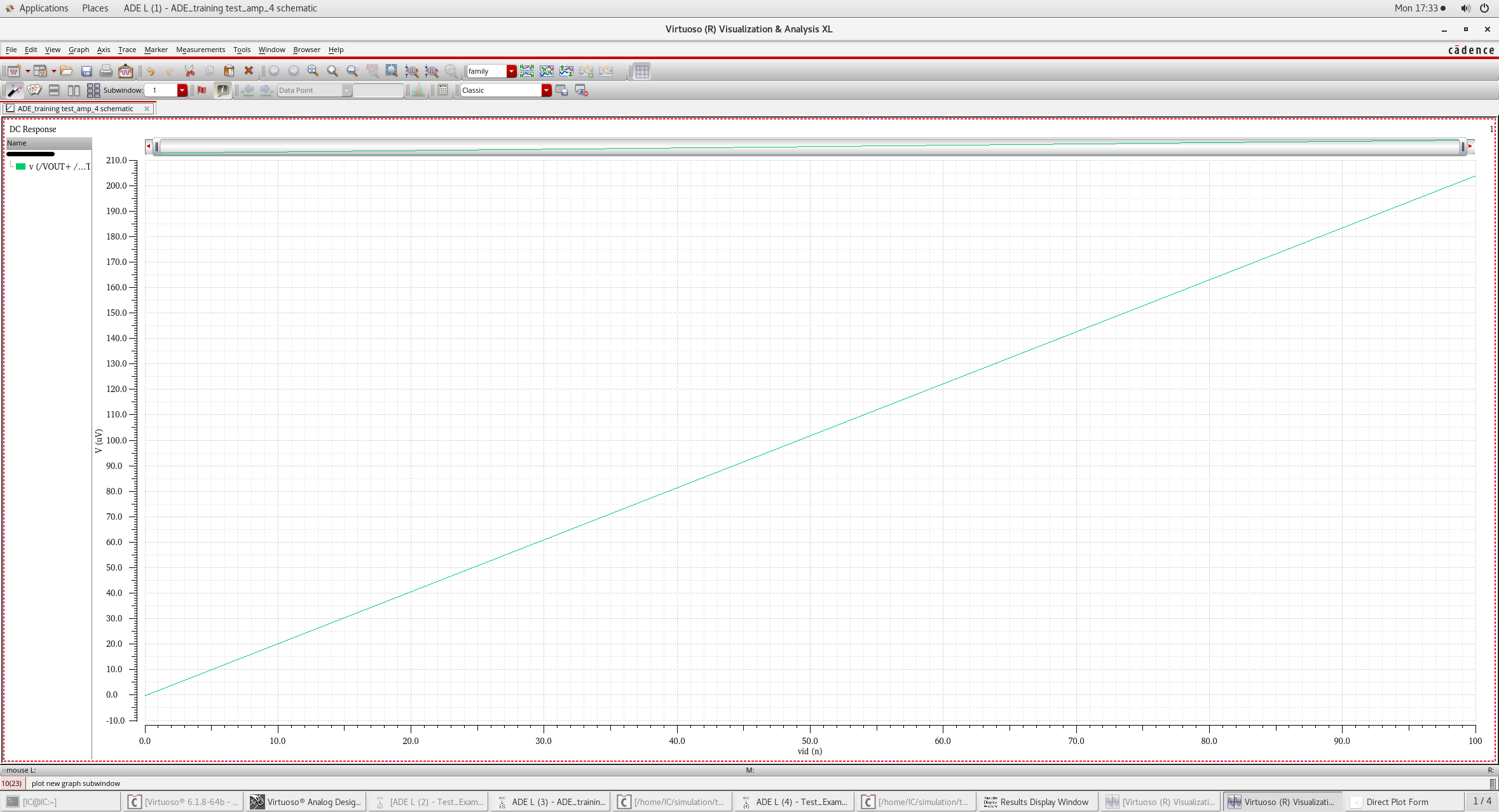Click the Paste clipboard icon
The height and width of the screenshot is (812, 1499).
tap(229, 71)
